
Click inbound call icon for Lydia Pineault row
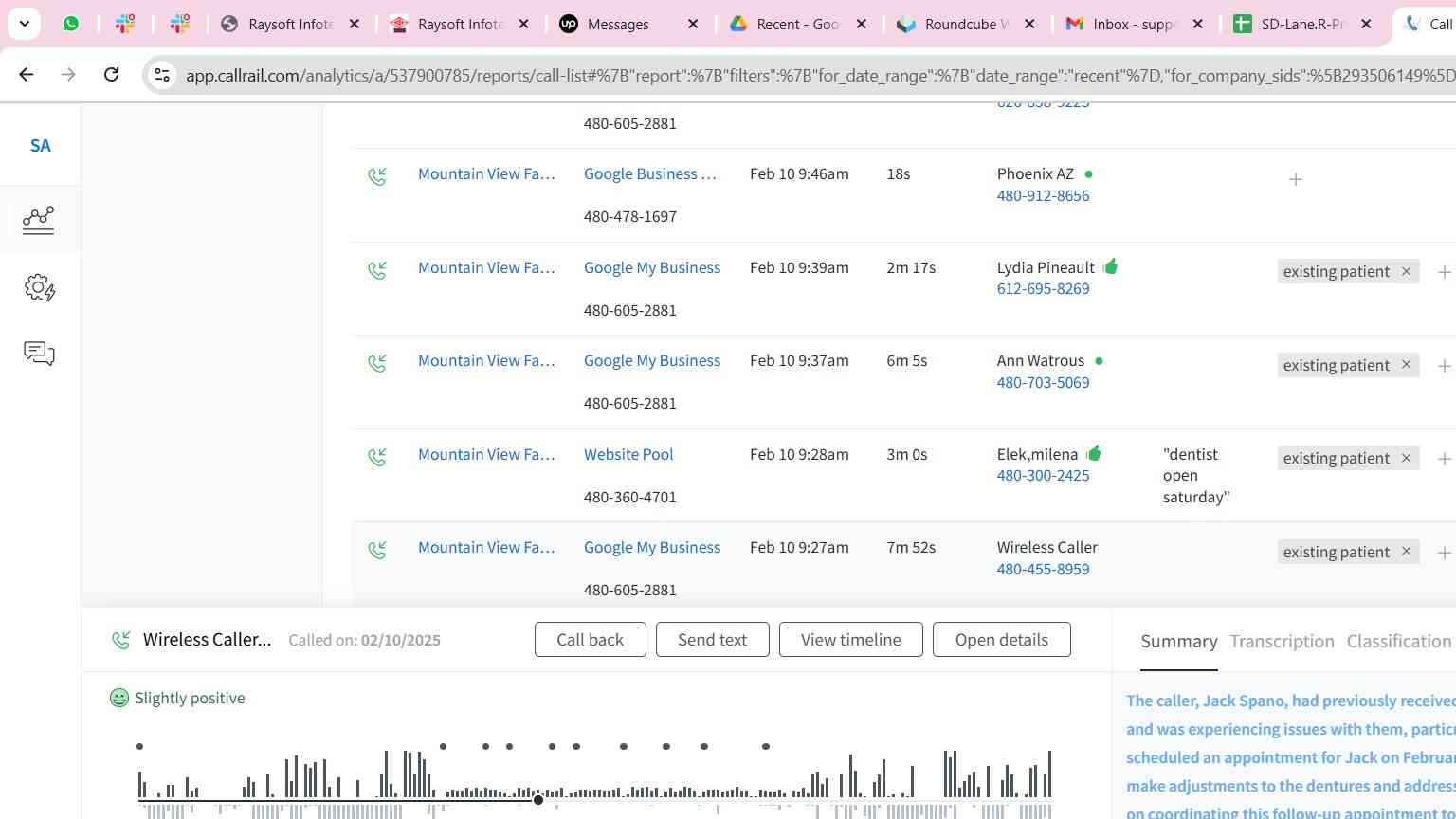pos(377,270)
